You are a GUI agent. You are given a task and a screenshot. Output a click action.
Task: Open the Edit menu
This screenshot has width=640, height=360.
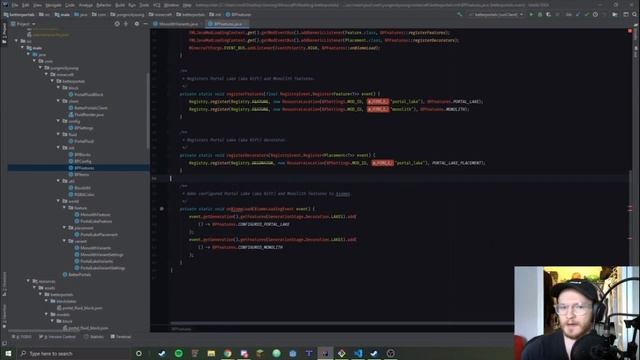pyautogui.click(x=25, y=5)
